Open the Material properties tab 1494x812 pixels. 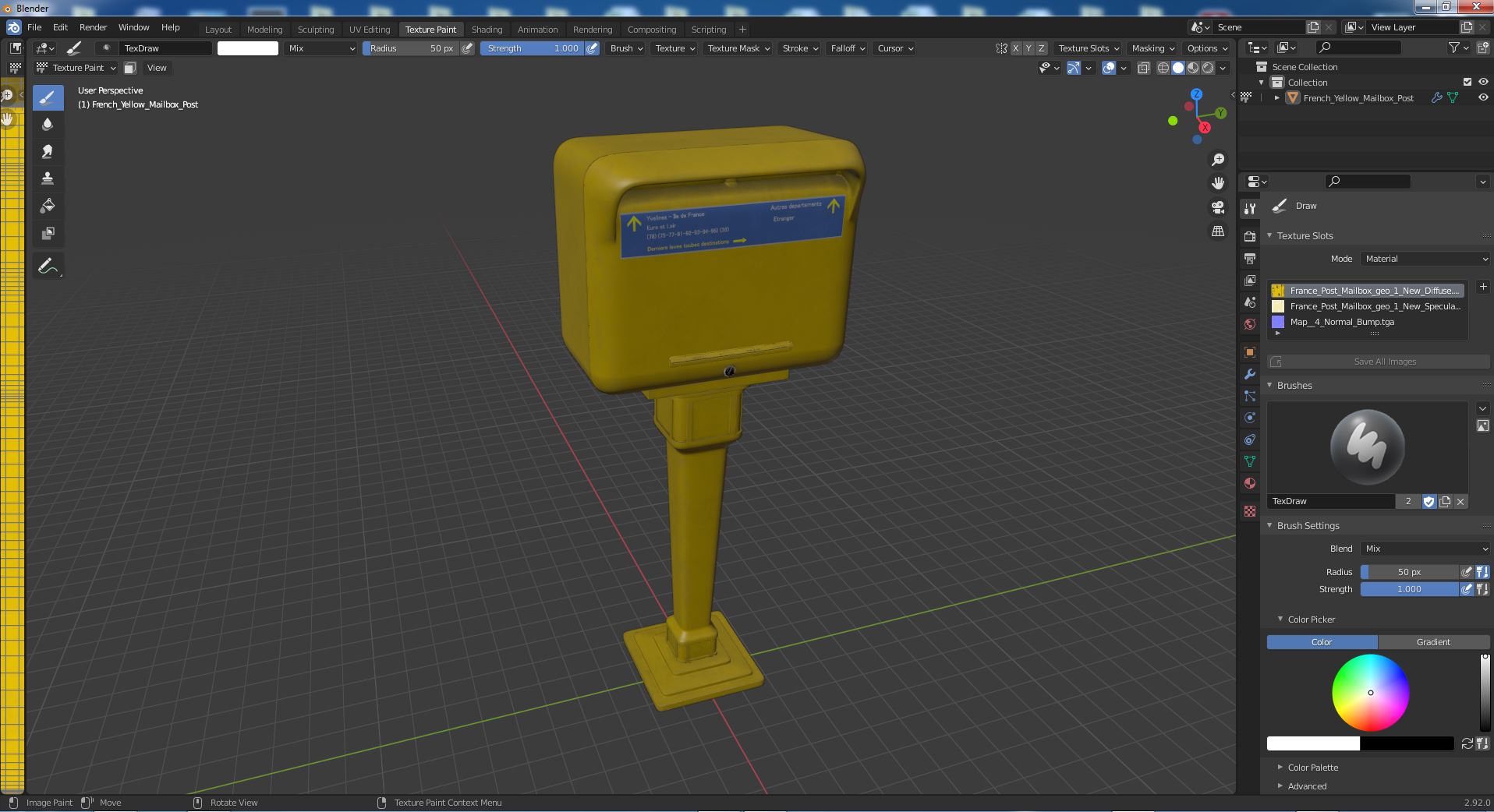coord(1250,483)
